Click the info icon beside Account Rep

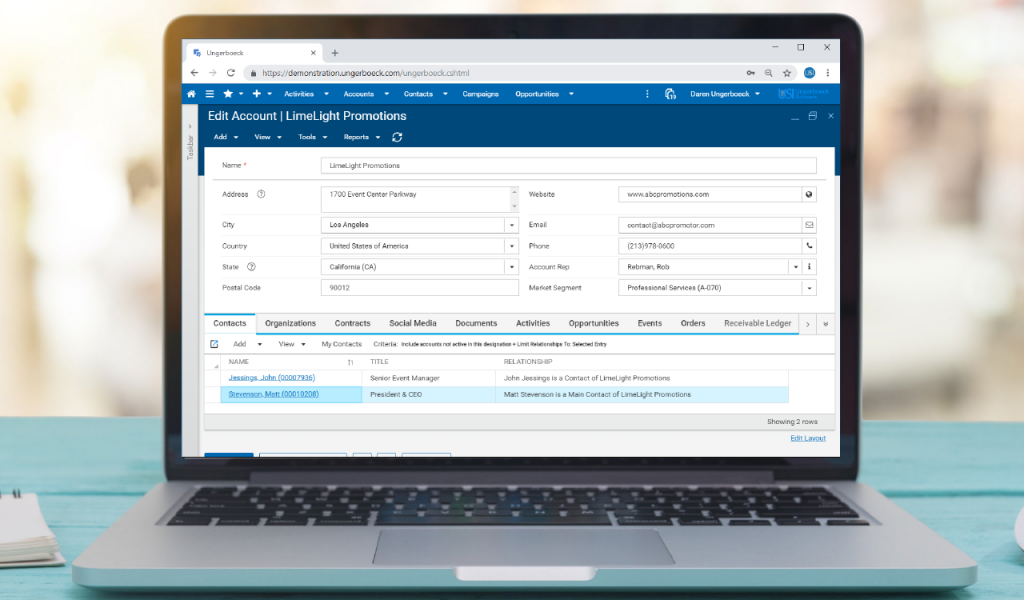click(809, 267)
